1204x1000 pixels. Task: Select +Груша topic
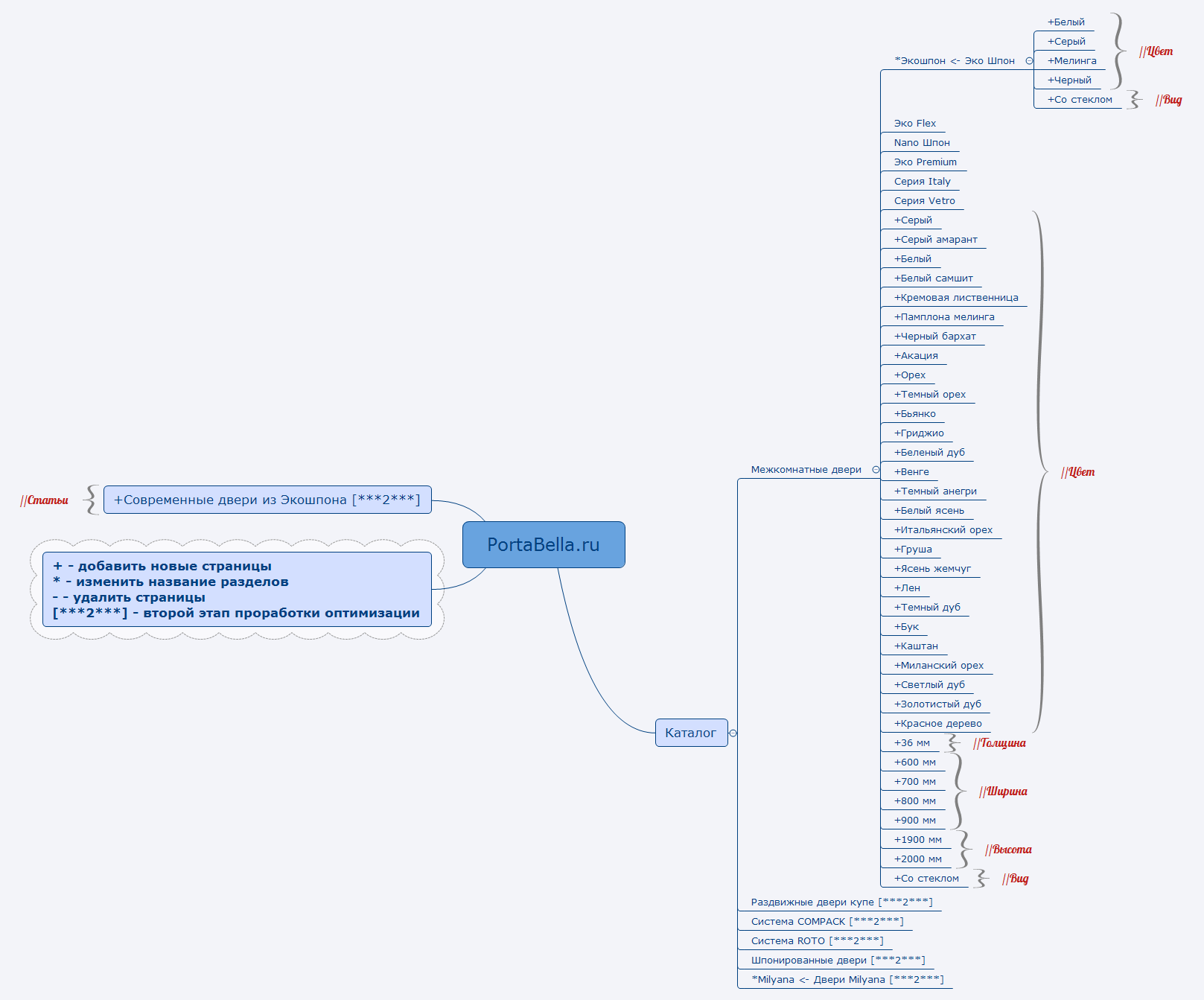(x=913, y=550)
